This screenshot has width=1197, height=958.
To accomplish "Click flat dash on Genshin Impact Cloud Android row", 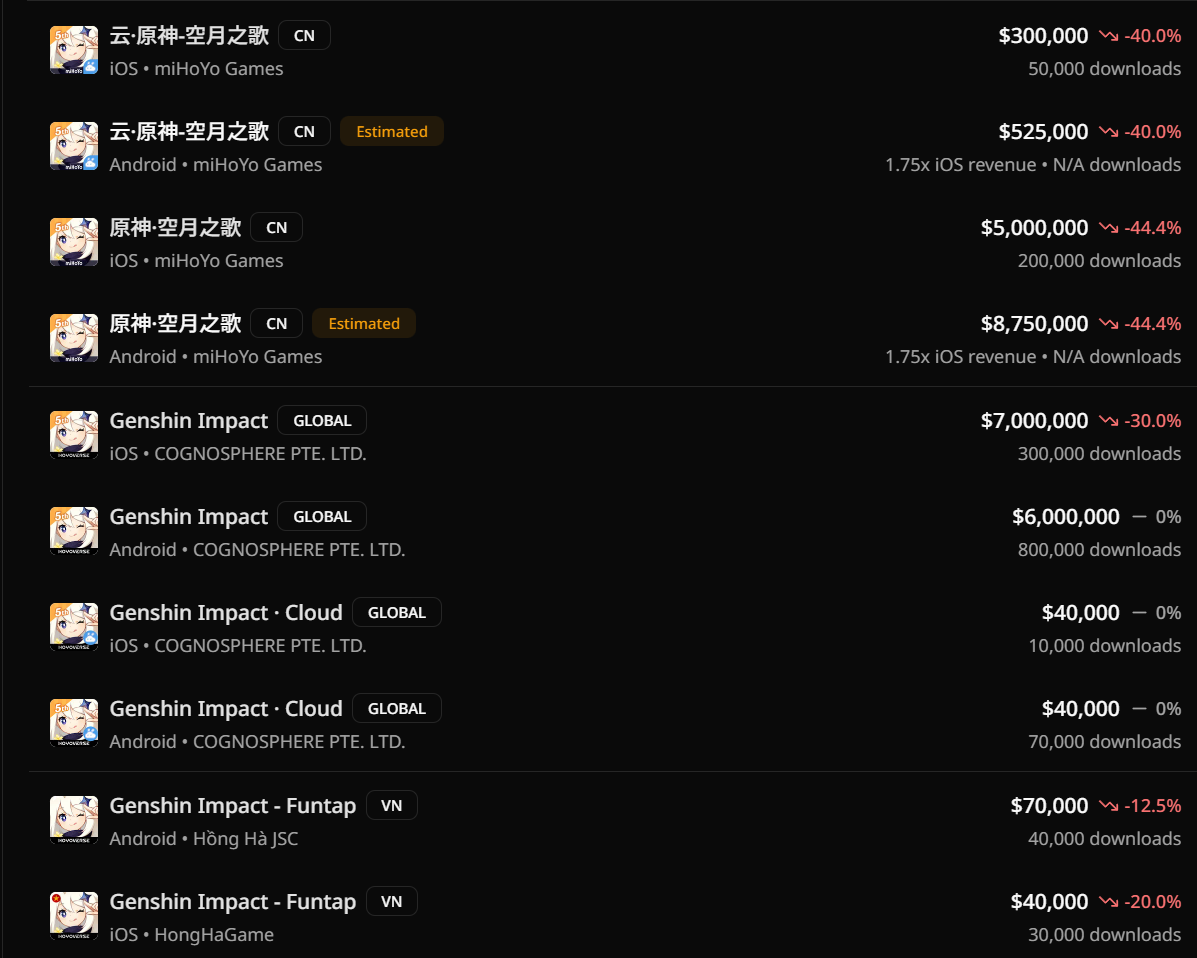I will pyautogui.click(x=1139, y=709).
